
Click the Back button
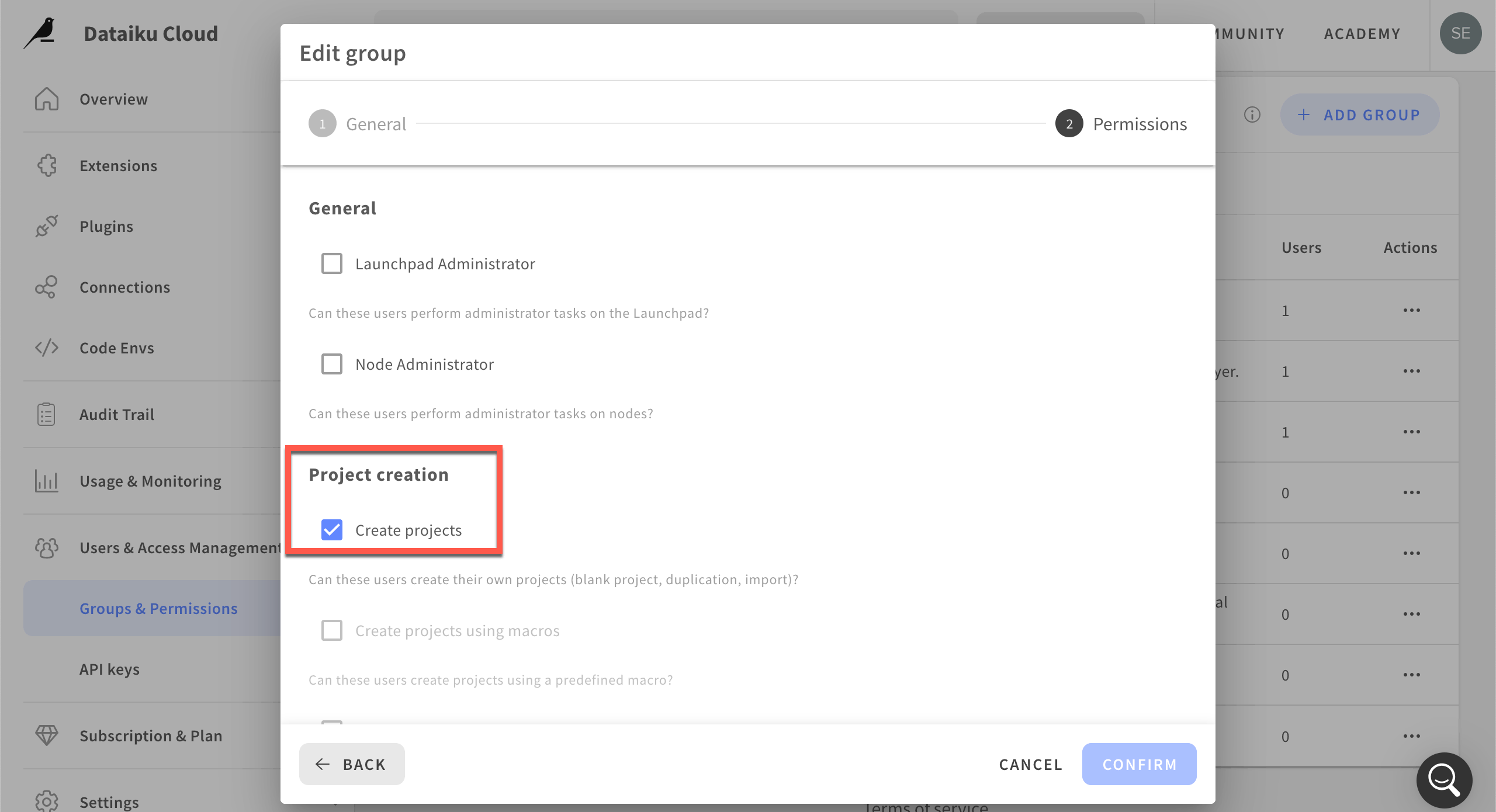pyautogui.click(x=352, y=764)
